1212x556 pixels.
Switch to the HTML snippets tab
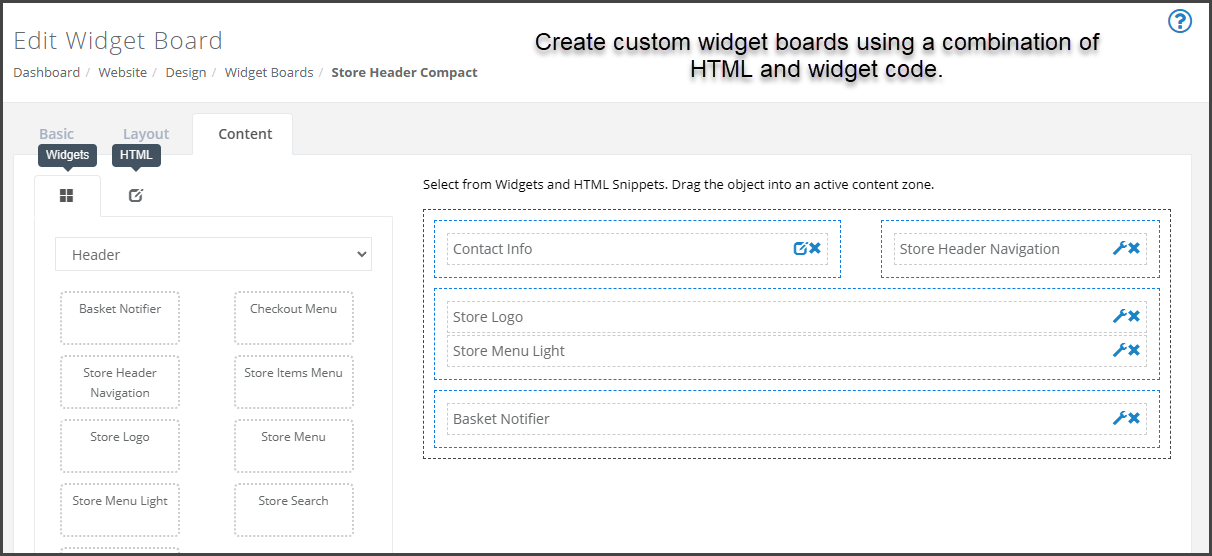[x=136, y=196]
